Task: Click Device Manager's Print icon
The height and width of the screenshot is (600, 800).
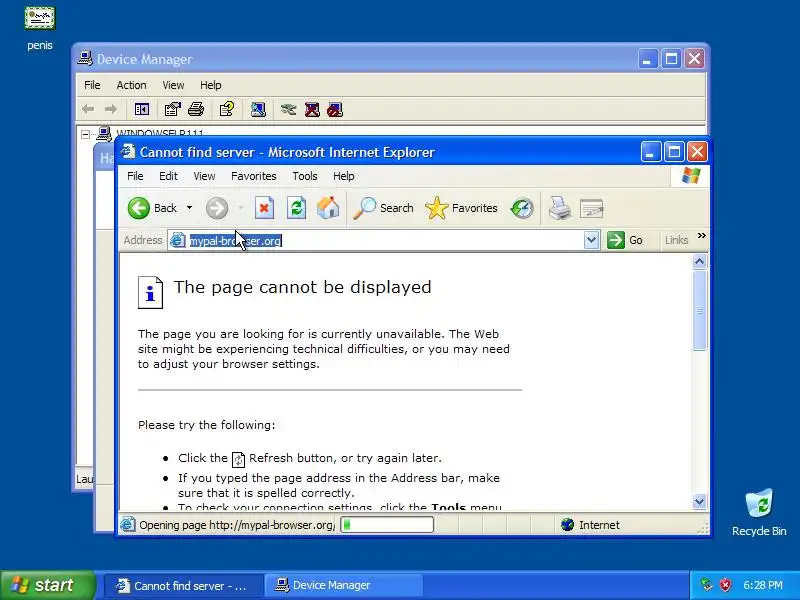Action: tap(196, 109)
